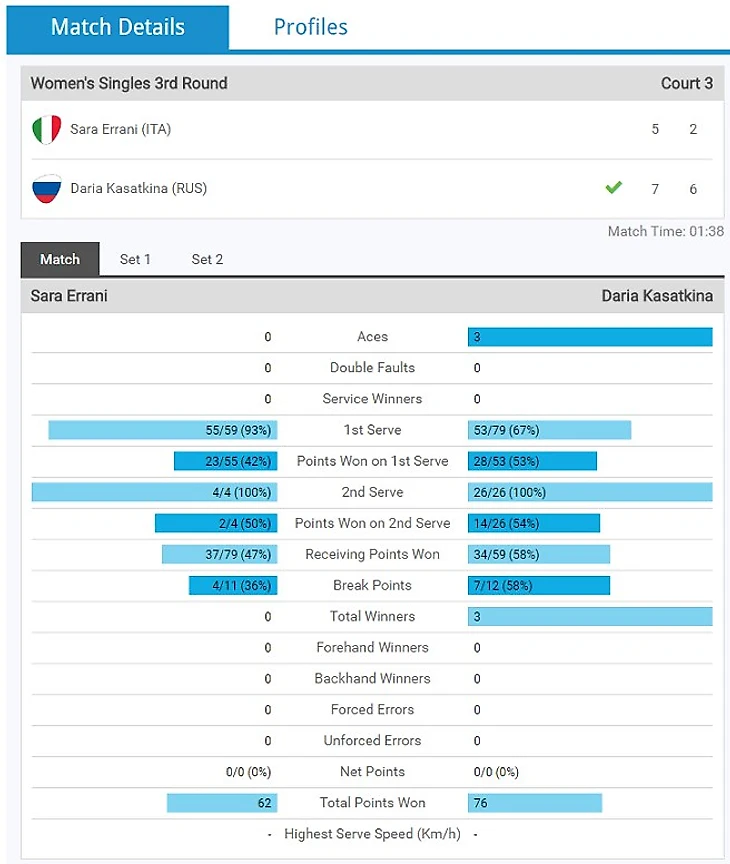Click the Russian flag icon

[x=46, y=189]
